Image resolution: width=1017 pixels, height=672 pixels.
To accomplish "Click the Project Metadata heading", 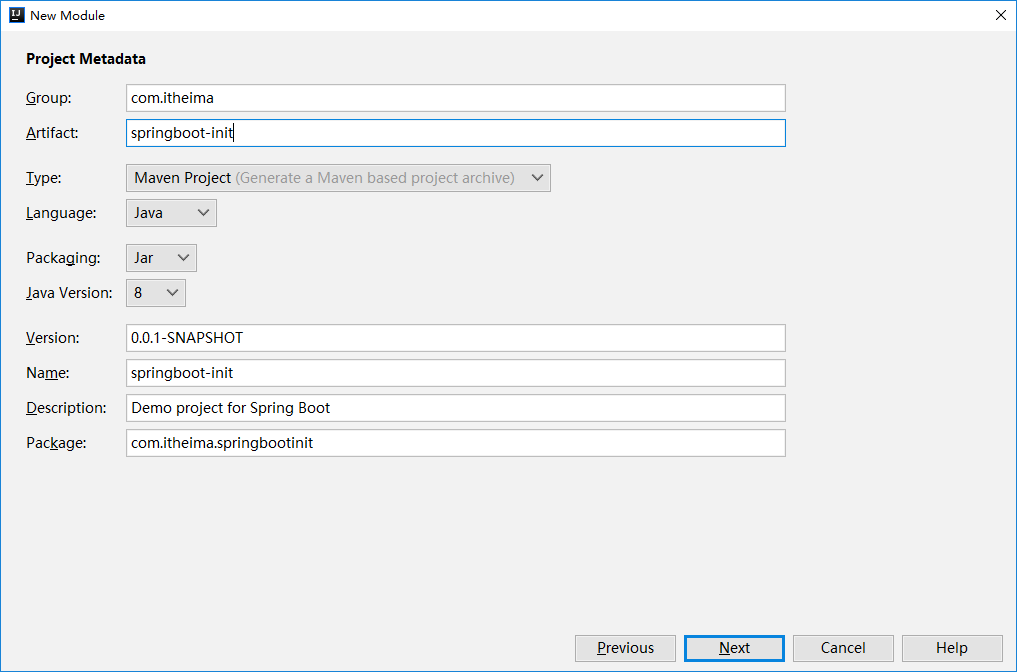I will [86, 59].
